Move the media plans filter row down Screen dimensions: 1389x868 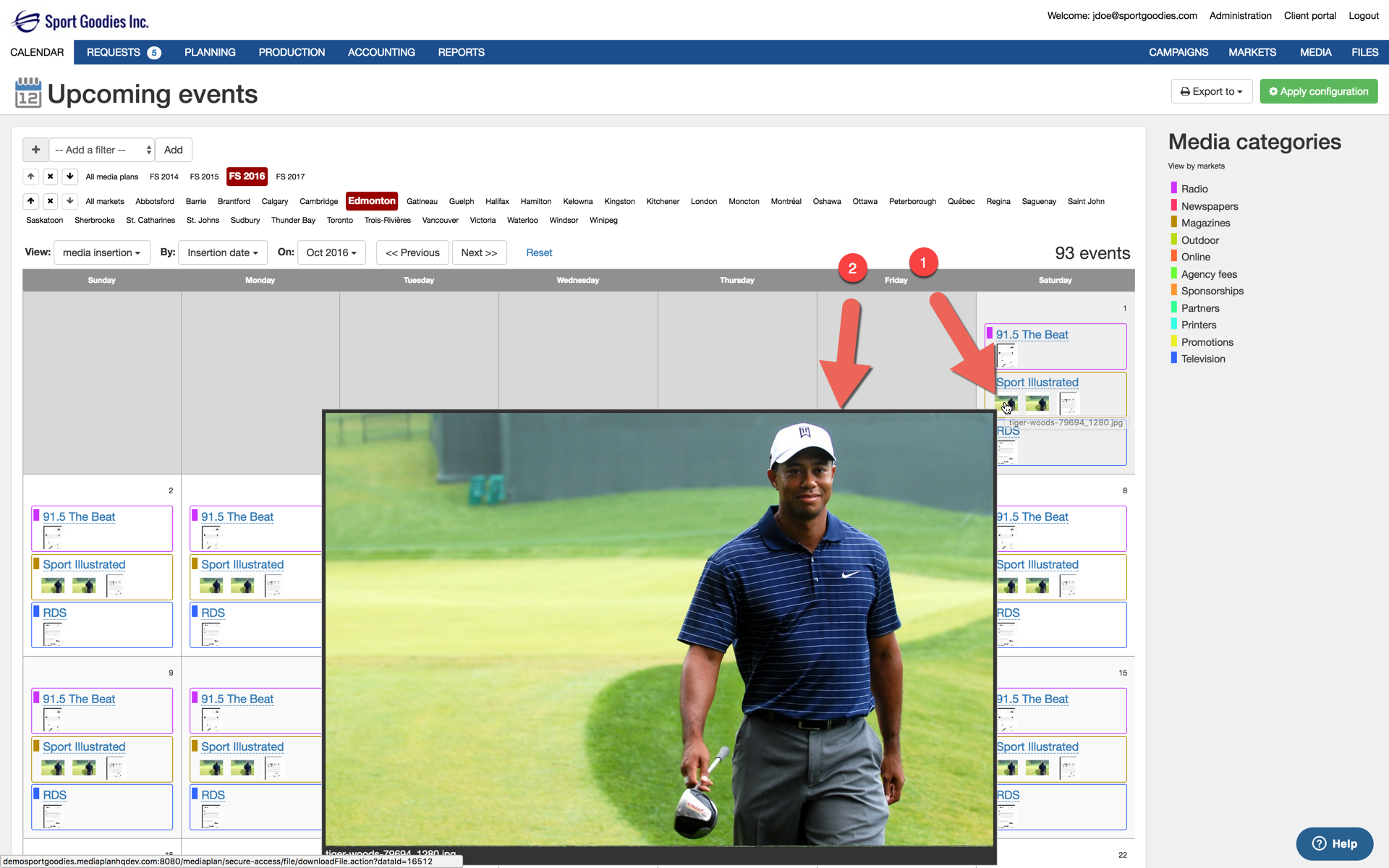(69, 176)
